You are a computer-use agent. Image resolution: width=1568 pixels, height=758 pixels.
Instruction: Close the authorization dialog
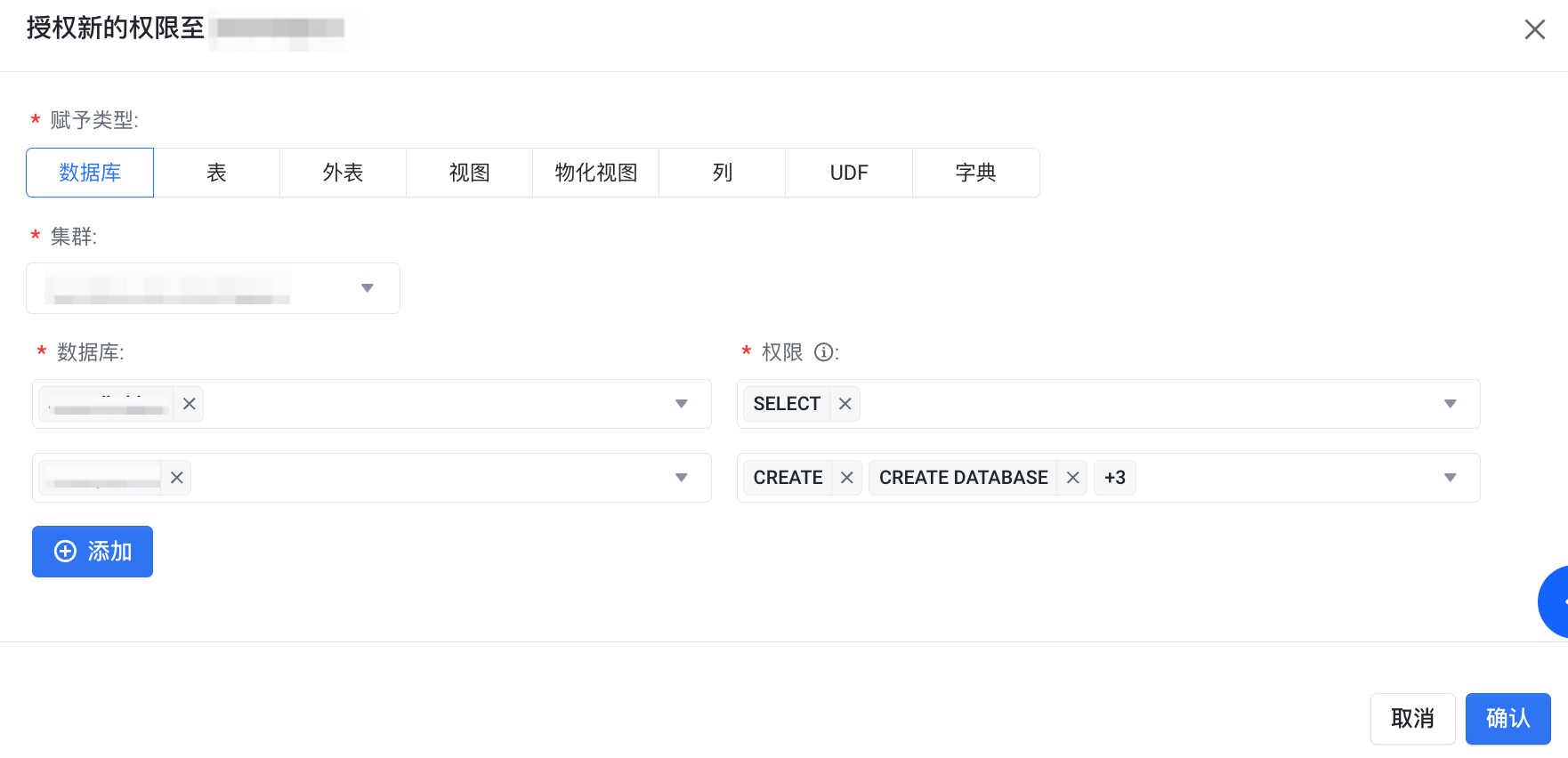(x=1534, y=29)
